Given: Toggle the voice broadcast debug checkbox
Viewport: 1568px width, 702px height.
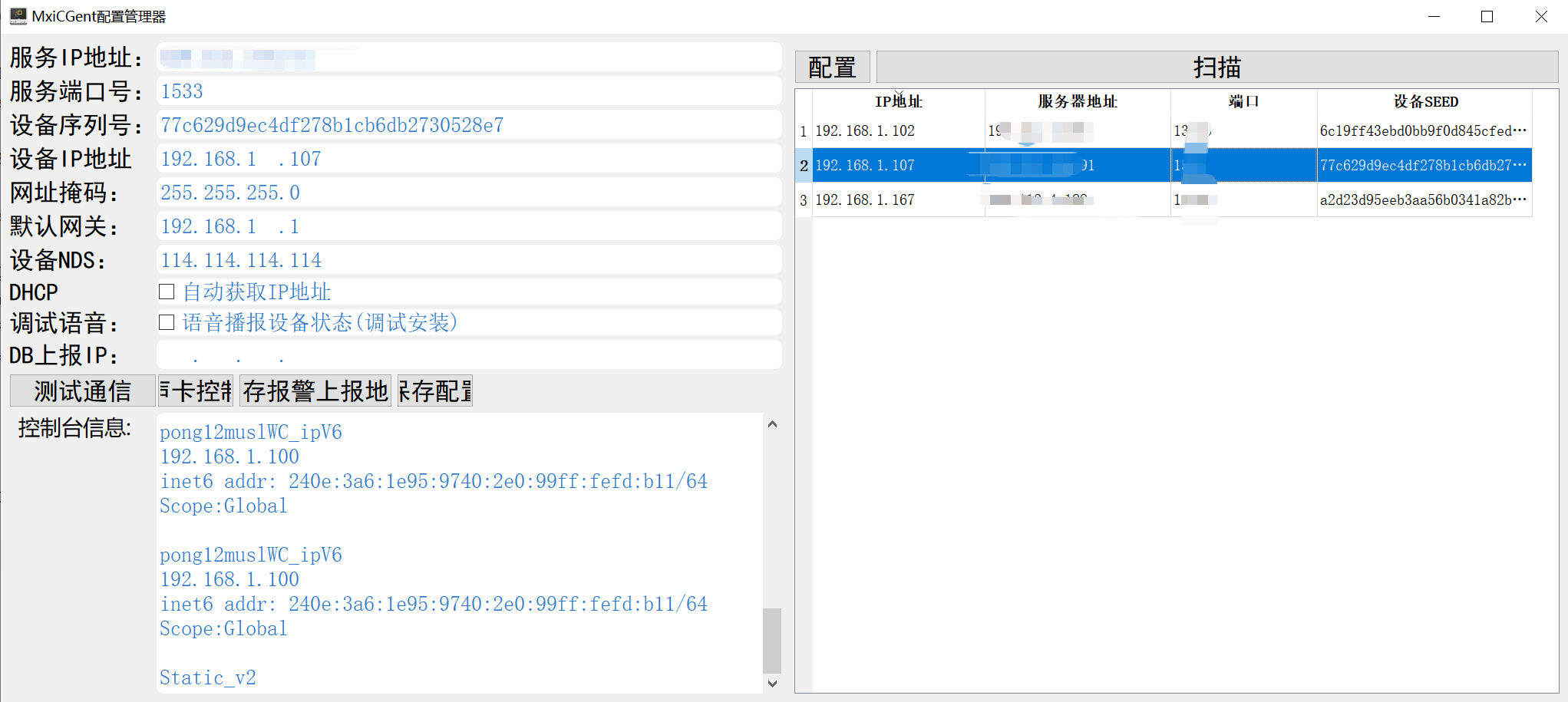Looking at the screenshot, I should (167, 322).
